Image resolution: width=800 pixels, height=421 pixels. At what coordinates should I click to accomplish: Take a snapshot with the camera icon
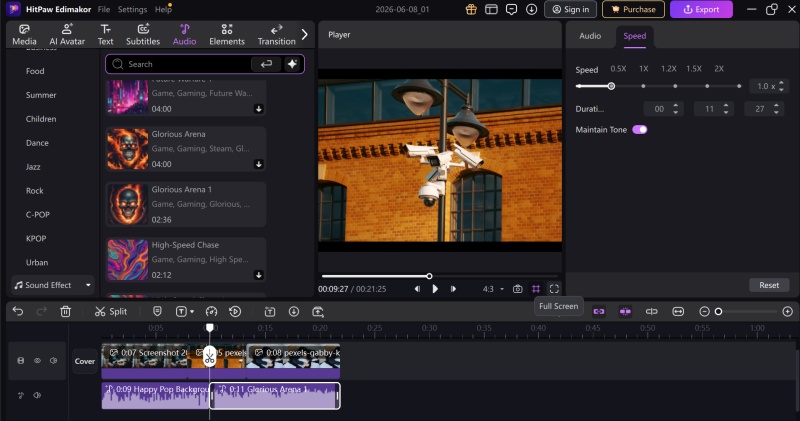click(517, 289)
